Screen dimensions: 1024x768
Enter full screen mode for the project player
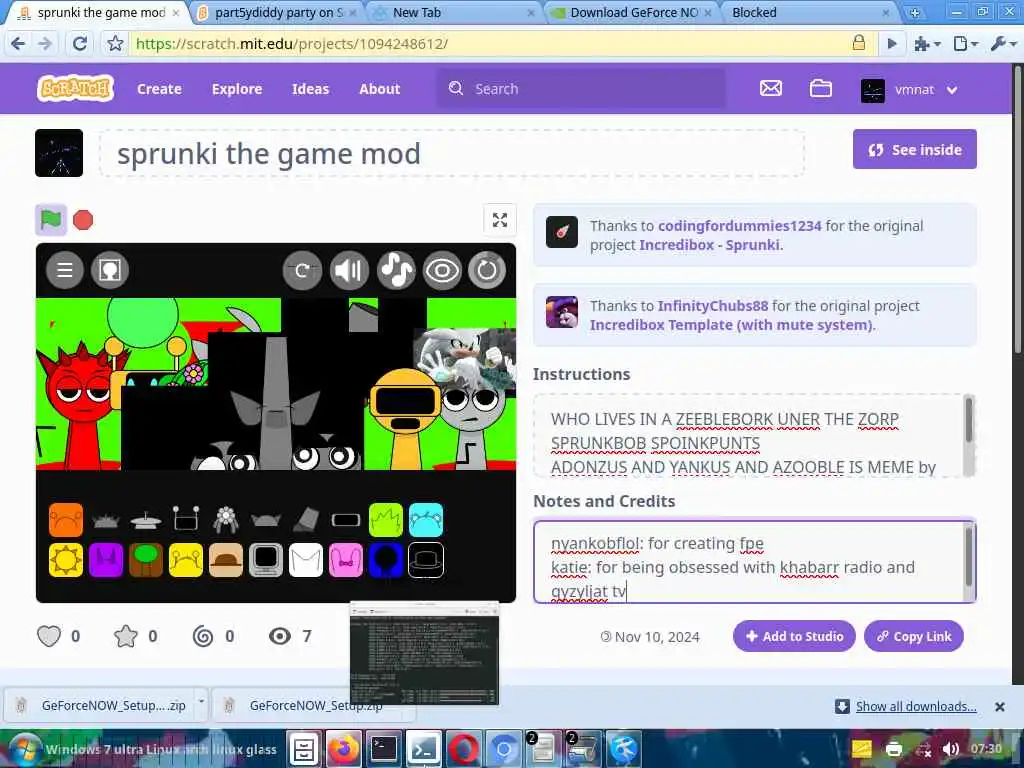click(500, 220)
